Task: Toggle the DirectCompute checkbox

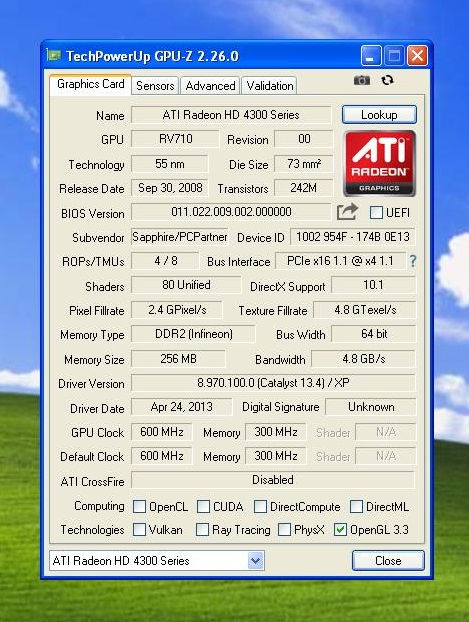Action: 260,507
